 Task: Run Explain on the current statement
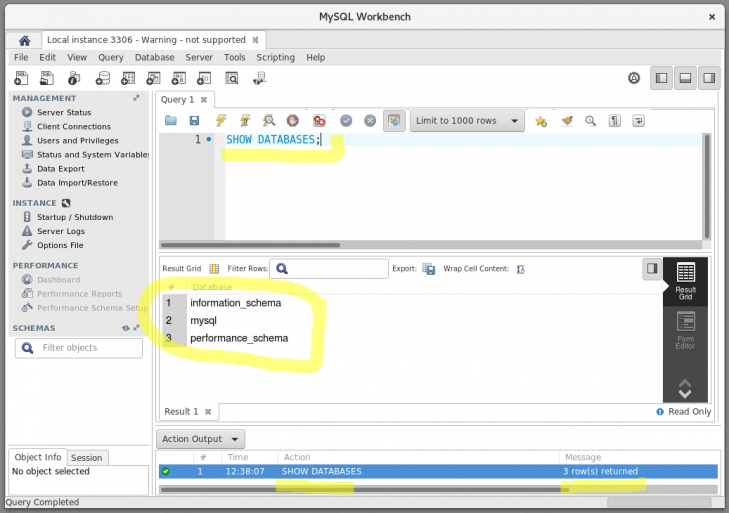point(269,121)
